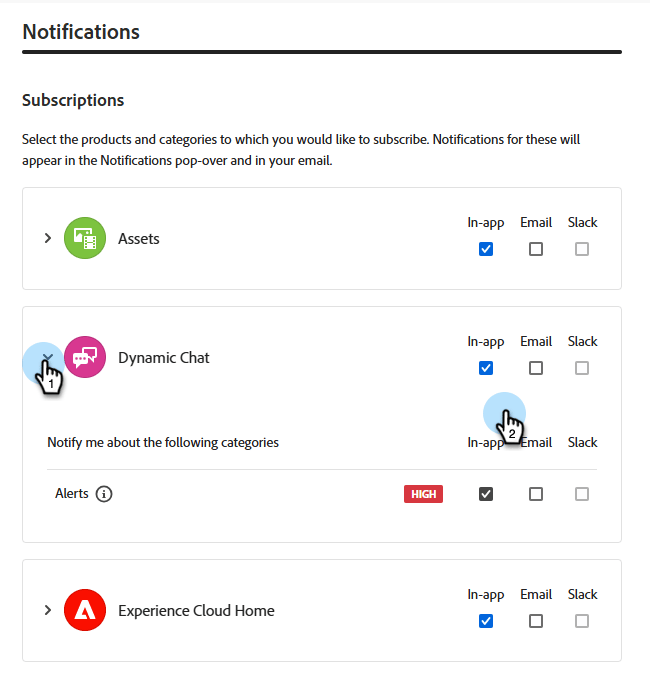Collapse the Dynamic Chat section
This screenshot has width=650, height=675.
[47, 358]
